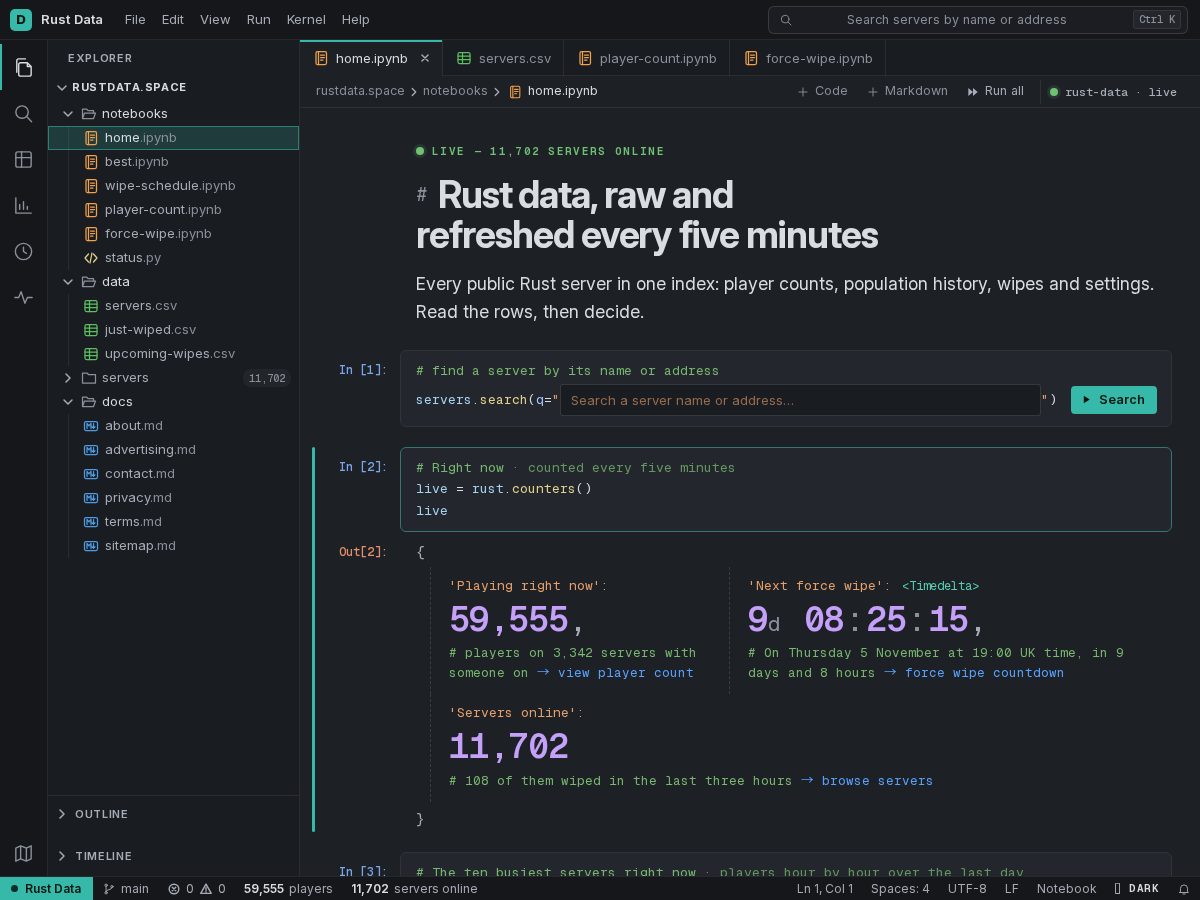The height and width of the screenshot is (900, 1200).
Task: Toggle the DARK theme switch in status bar
Action: point(1137,889)
